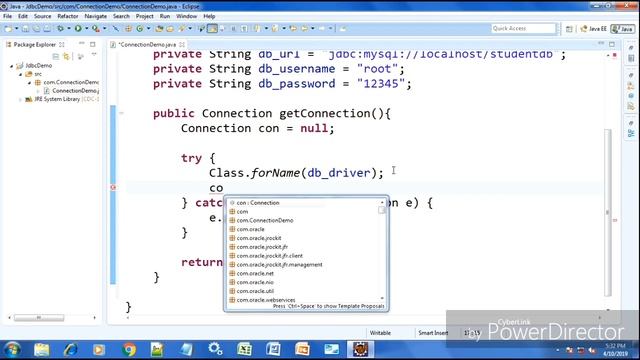640x360 pixels.
Task: Open the Window menu
Action: point(187,16)
